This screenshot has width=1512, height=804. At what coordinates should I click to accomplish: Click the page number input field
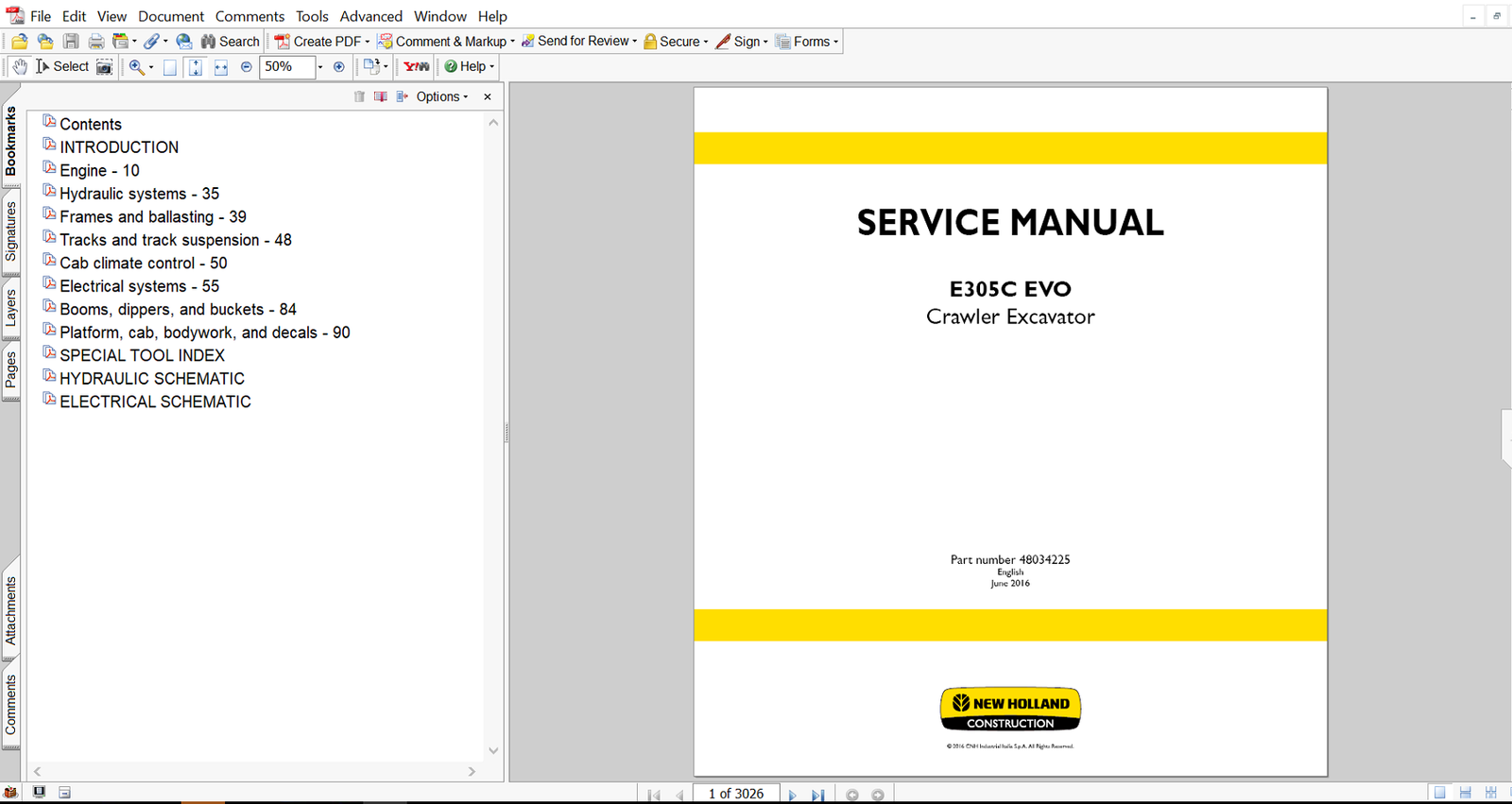click(736, 794)
